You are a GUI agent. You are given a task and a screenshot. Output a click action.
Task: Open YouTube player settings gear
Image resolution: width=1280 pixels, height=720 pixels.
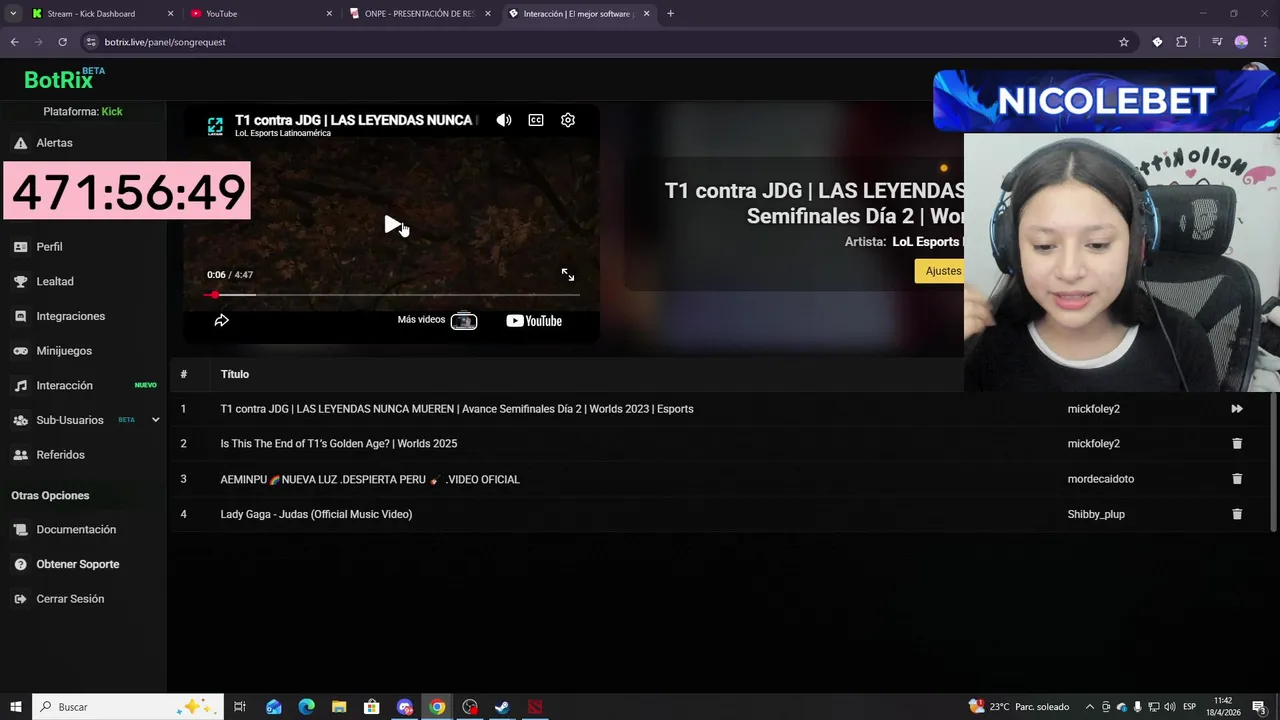click(568, 120)
